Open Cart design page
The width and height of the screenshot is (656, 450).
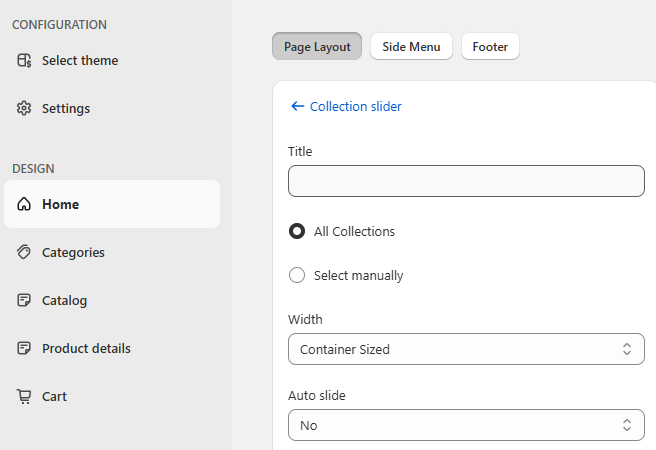112,396
